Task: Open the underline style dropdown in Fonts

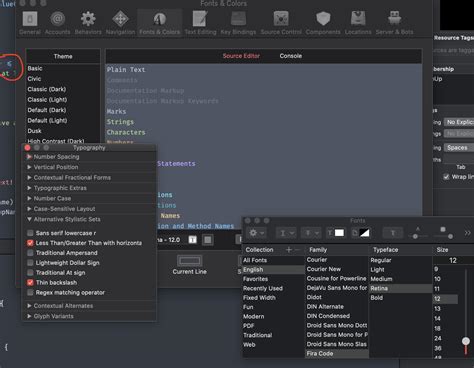Action: [x=286, y=233]
